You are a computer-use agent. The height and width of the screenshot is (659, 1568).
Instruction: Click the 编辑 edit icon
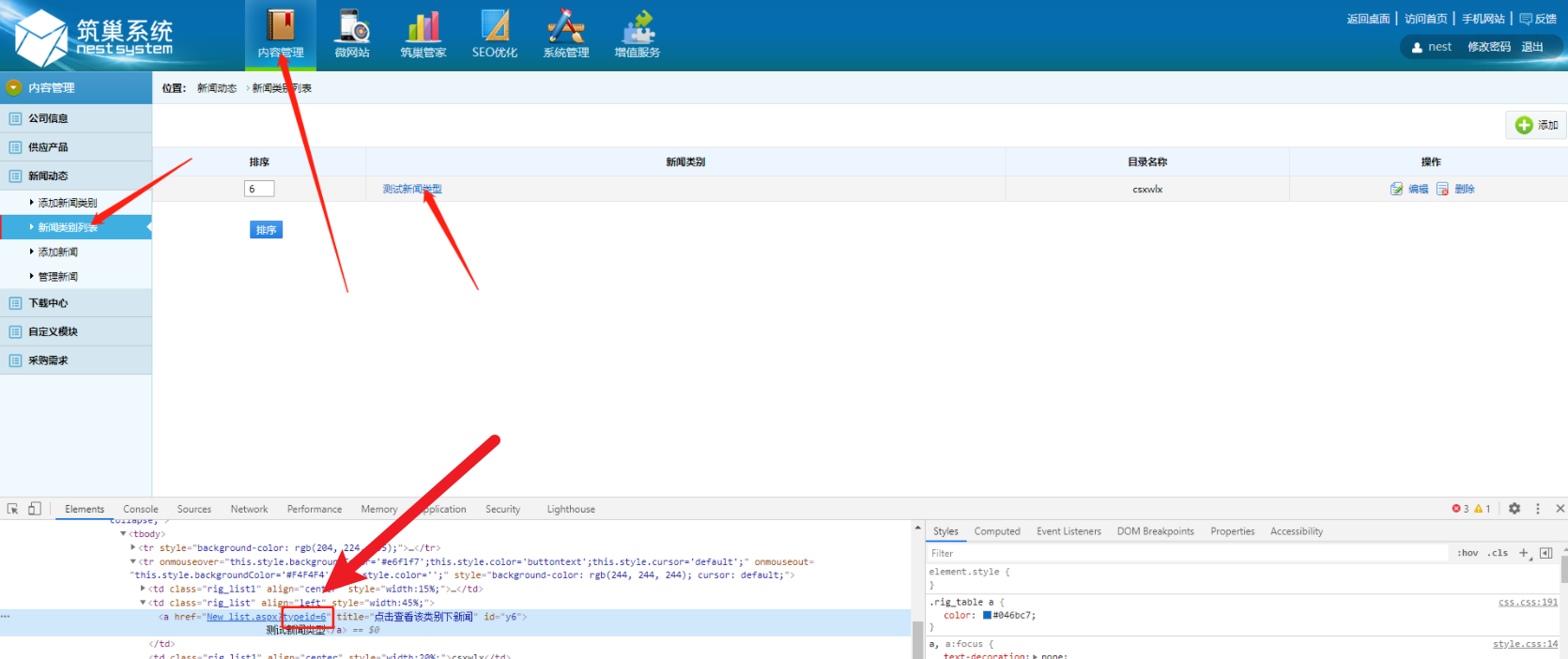click(x=1397, y=189)
